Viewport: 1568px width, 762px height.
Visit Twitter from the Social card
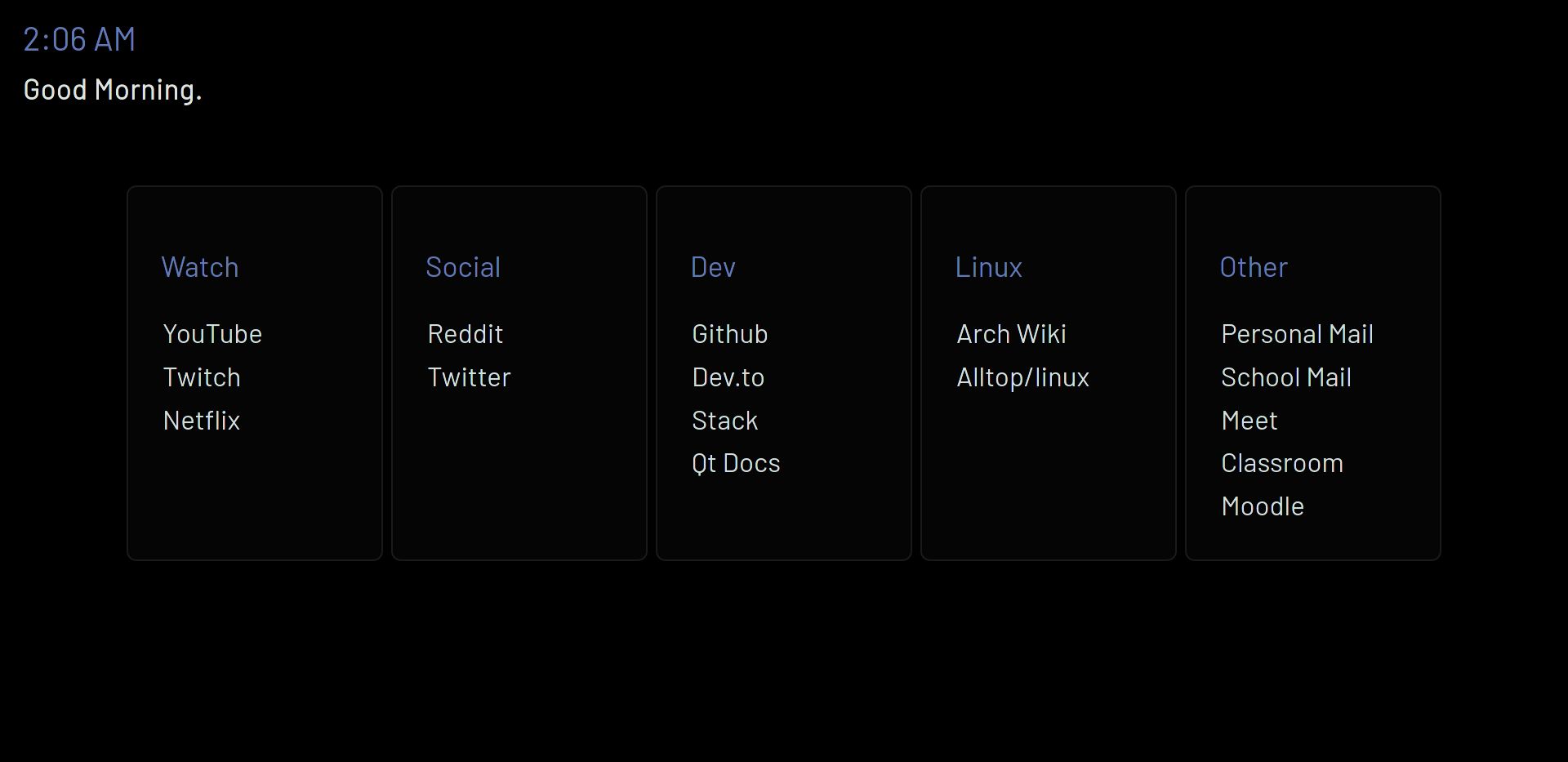click(x=468, y=377)
